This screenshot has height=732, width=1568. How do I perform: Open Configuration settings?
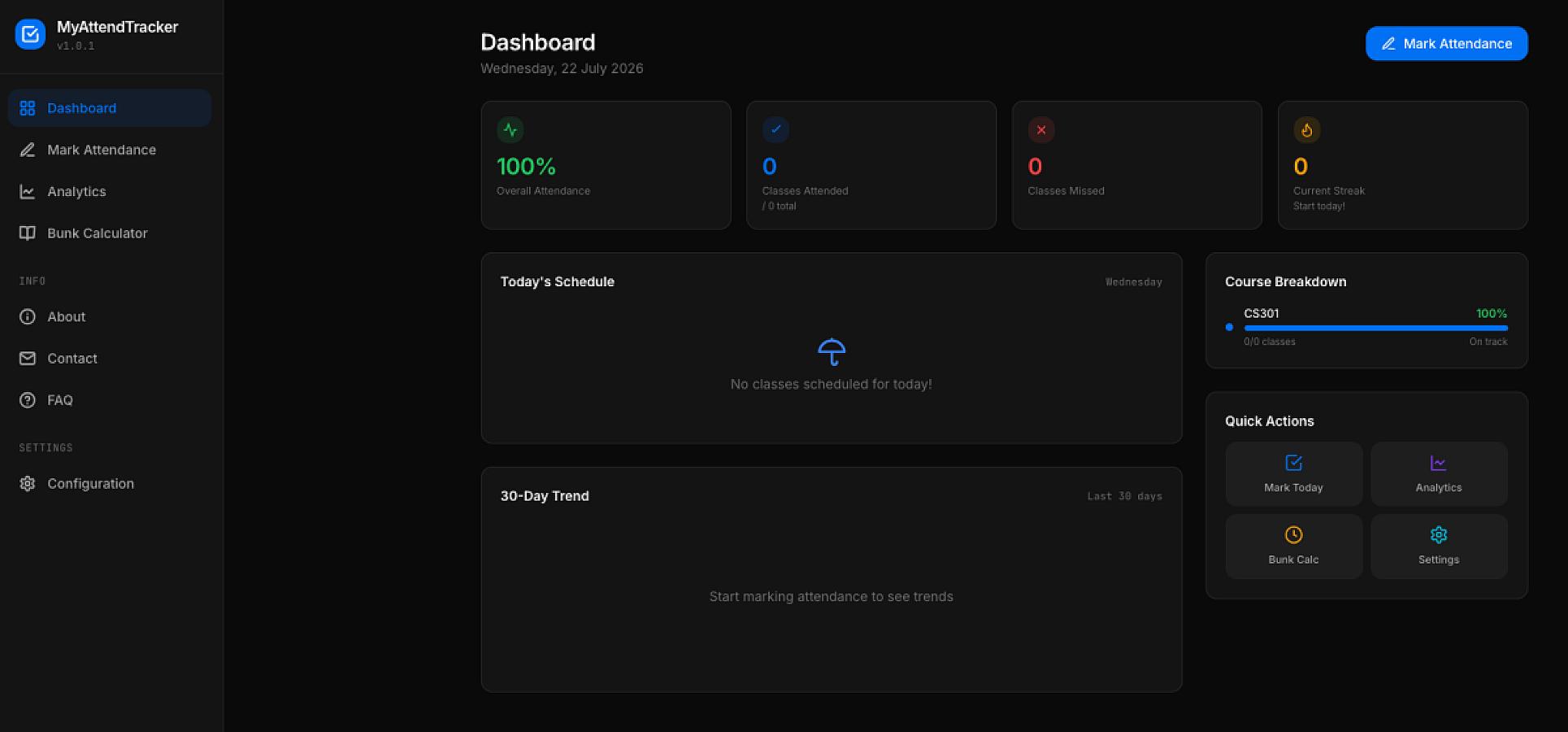point(110,483)
